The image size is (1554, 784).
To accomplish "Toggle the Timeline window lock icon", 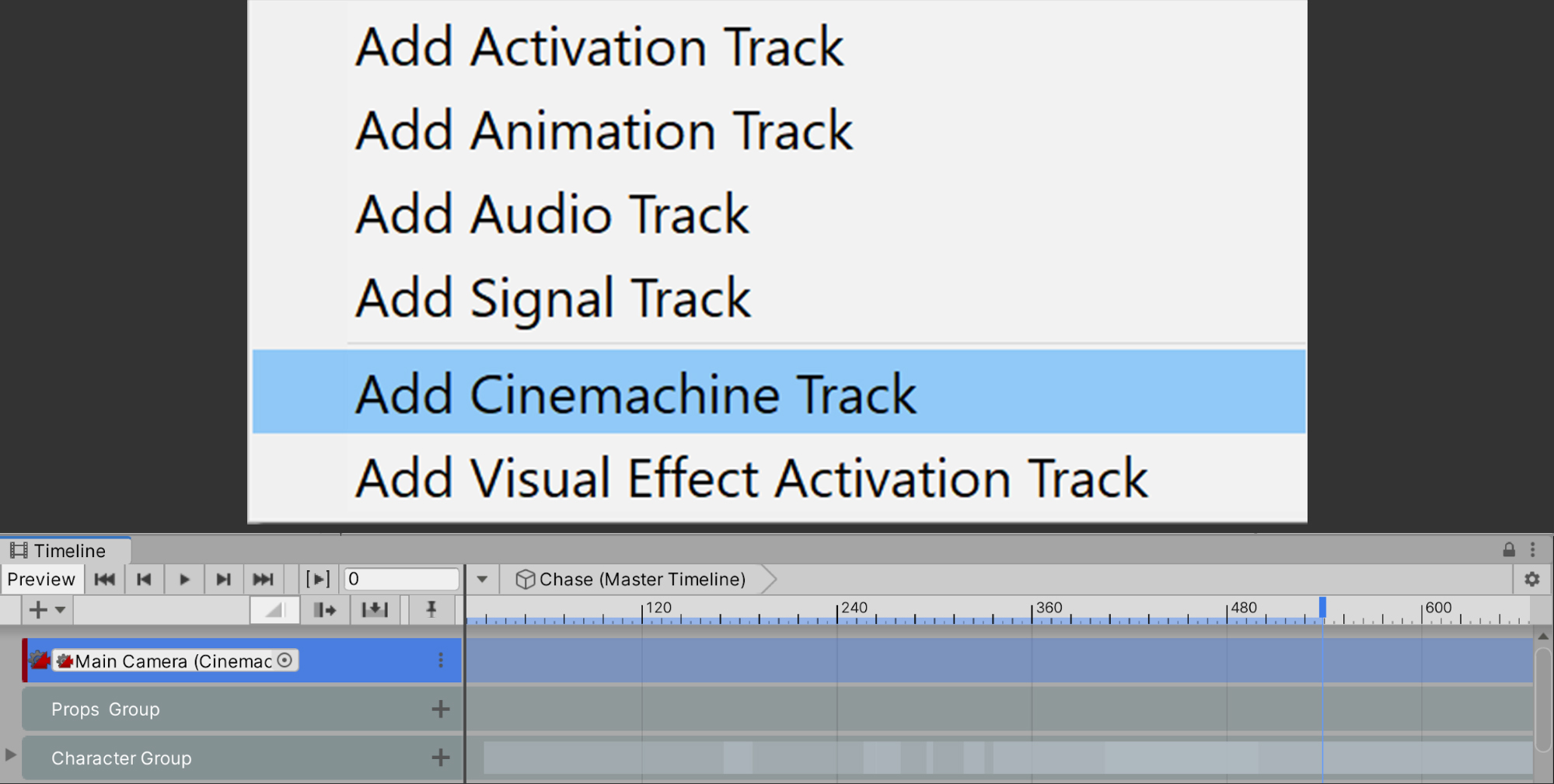I will (1509, 550).
